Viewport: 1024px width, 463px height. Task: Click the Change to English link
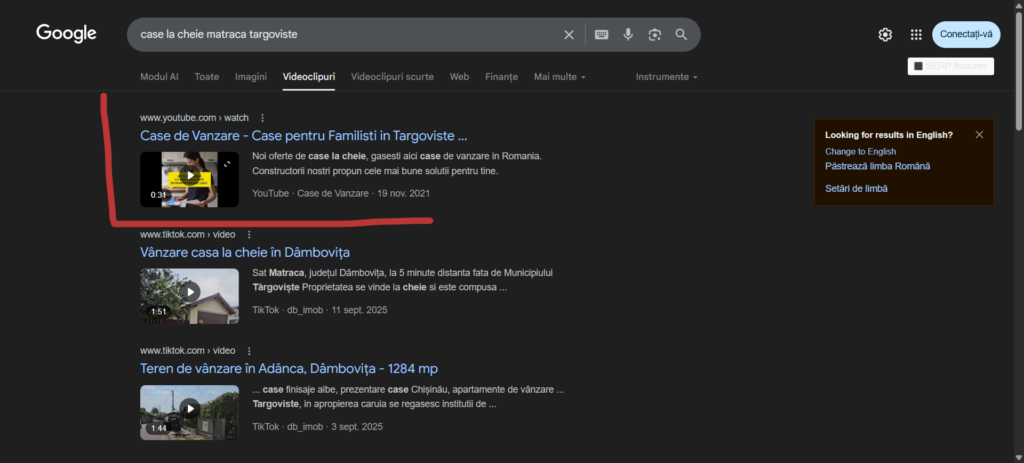[860, 152]
